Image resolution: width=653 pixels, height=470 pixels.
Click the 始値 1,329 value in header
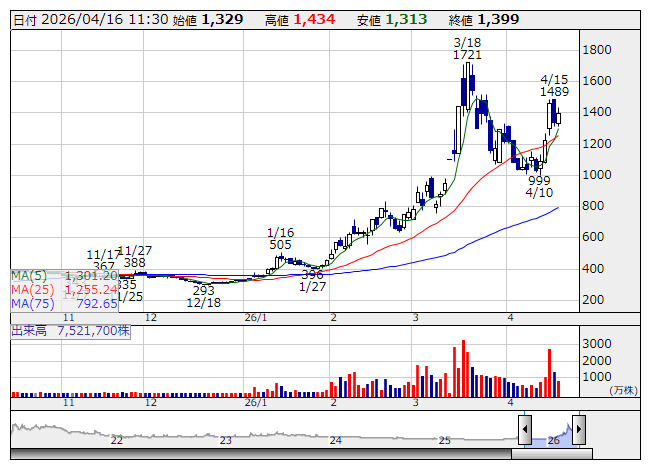208,20
